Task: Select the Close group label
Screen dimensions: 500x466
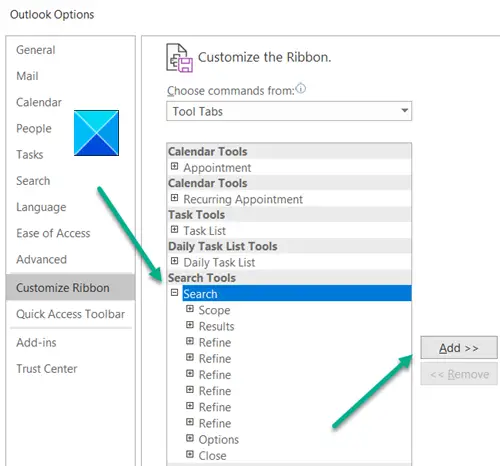Action: tap(212, 456)
